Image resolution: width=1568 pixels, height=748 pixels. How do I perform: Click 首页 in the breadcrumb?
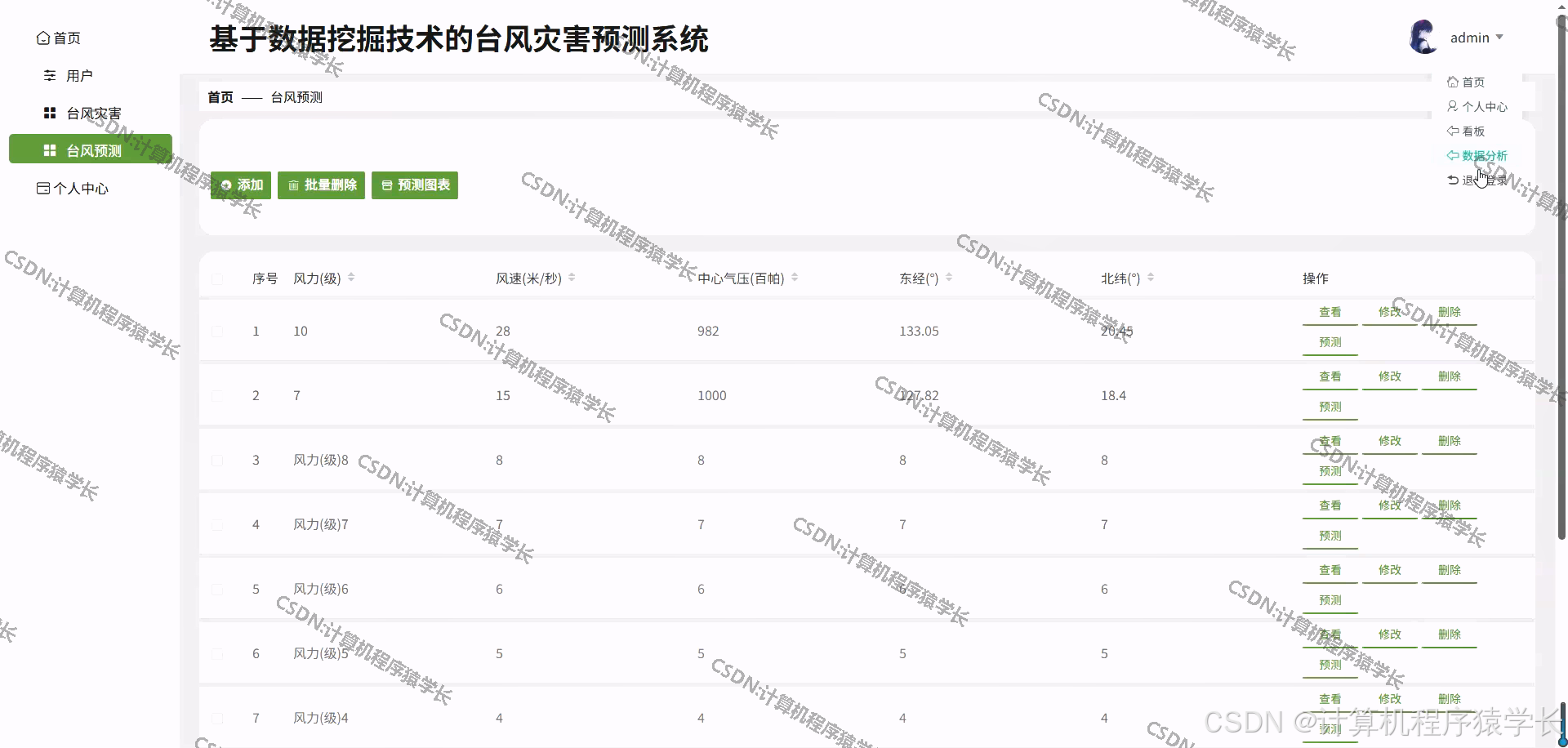pos(220,97)
